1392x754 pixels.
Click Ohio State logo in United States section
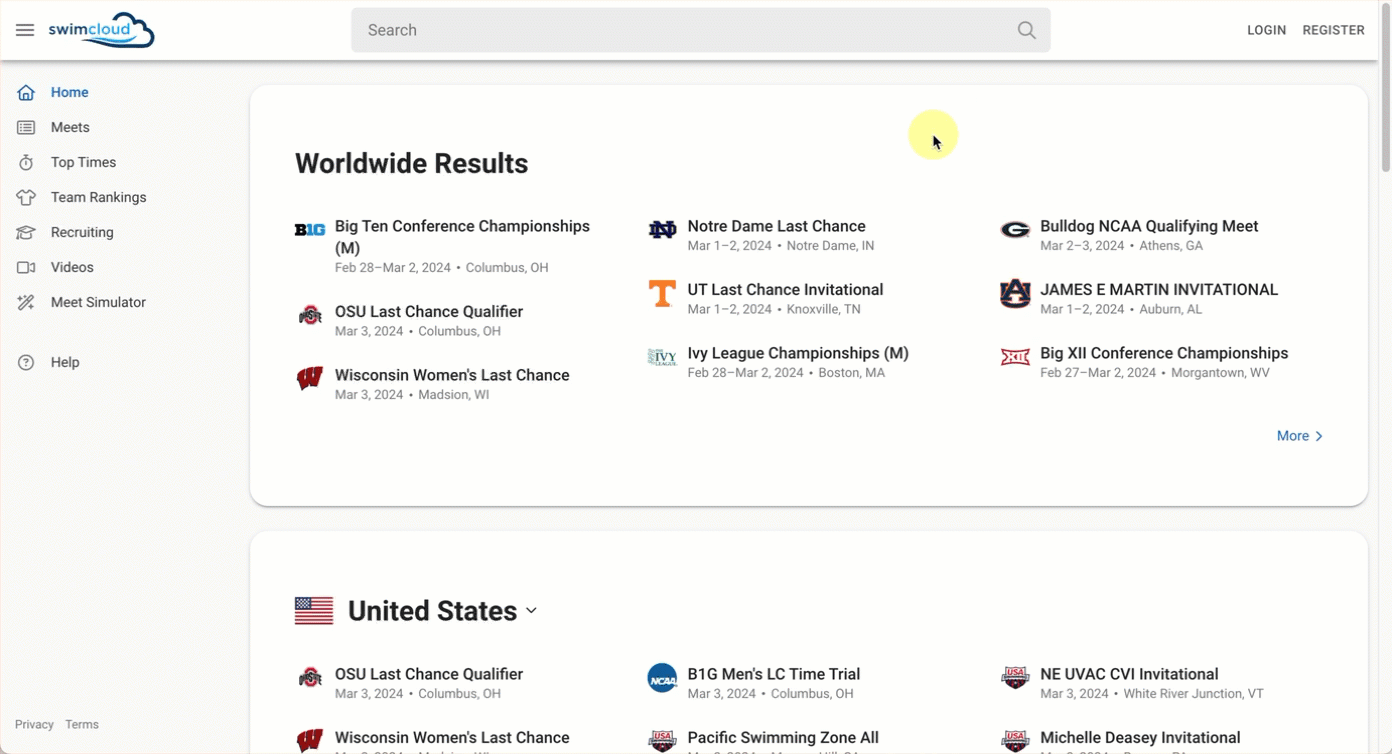[x=310, y=678]
